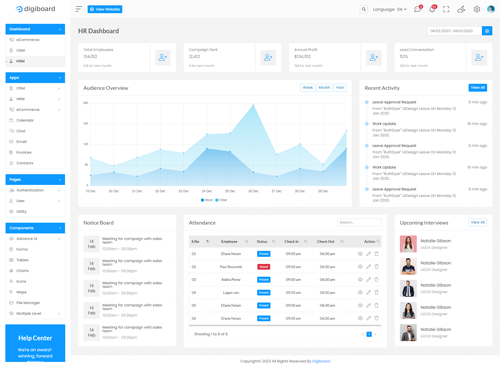Click edit pencil for Paul Reynolds row
This screenshot has width=500, height=367.
coord(368,267)
